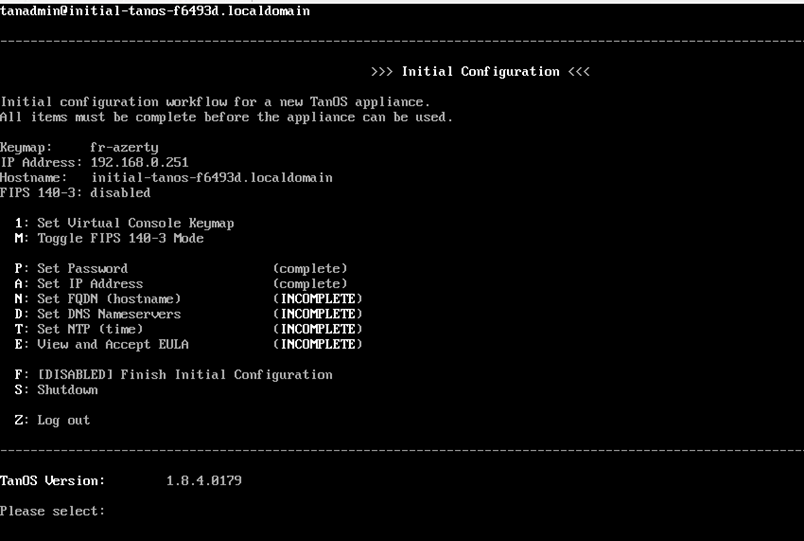Click the 'Please select:' input prompt
Screen dimensions: 804x541
click(x=53, y=511)
